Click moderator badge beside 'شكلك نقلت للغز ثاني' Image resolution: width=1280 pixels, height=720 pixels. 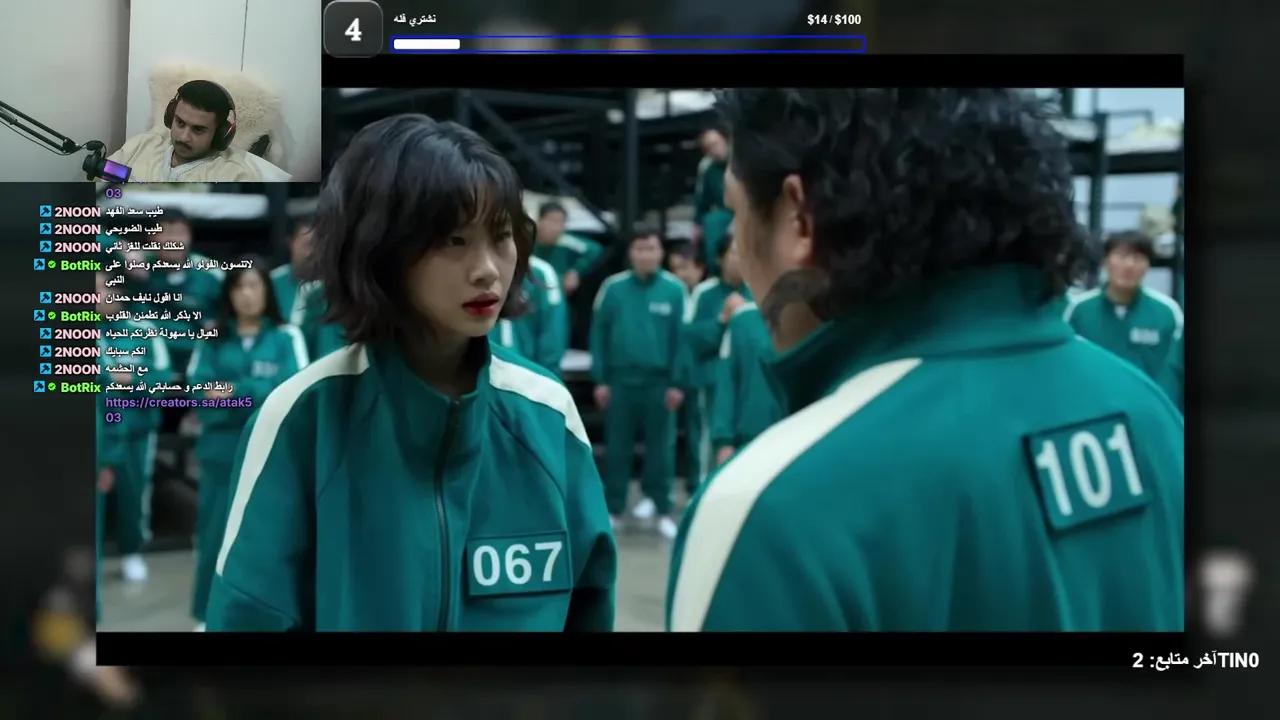(x=45, y=246)
